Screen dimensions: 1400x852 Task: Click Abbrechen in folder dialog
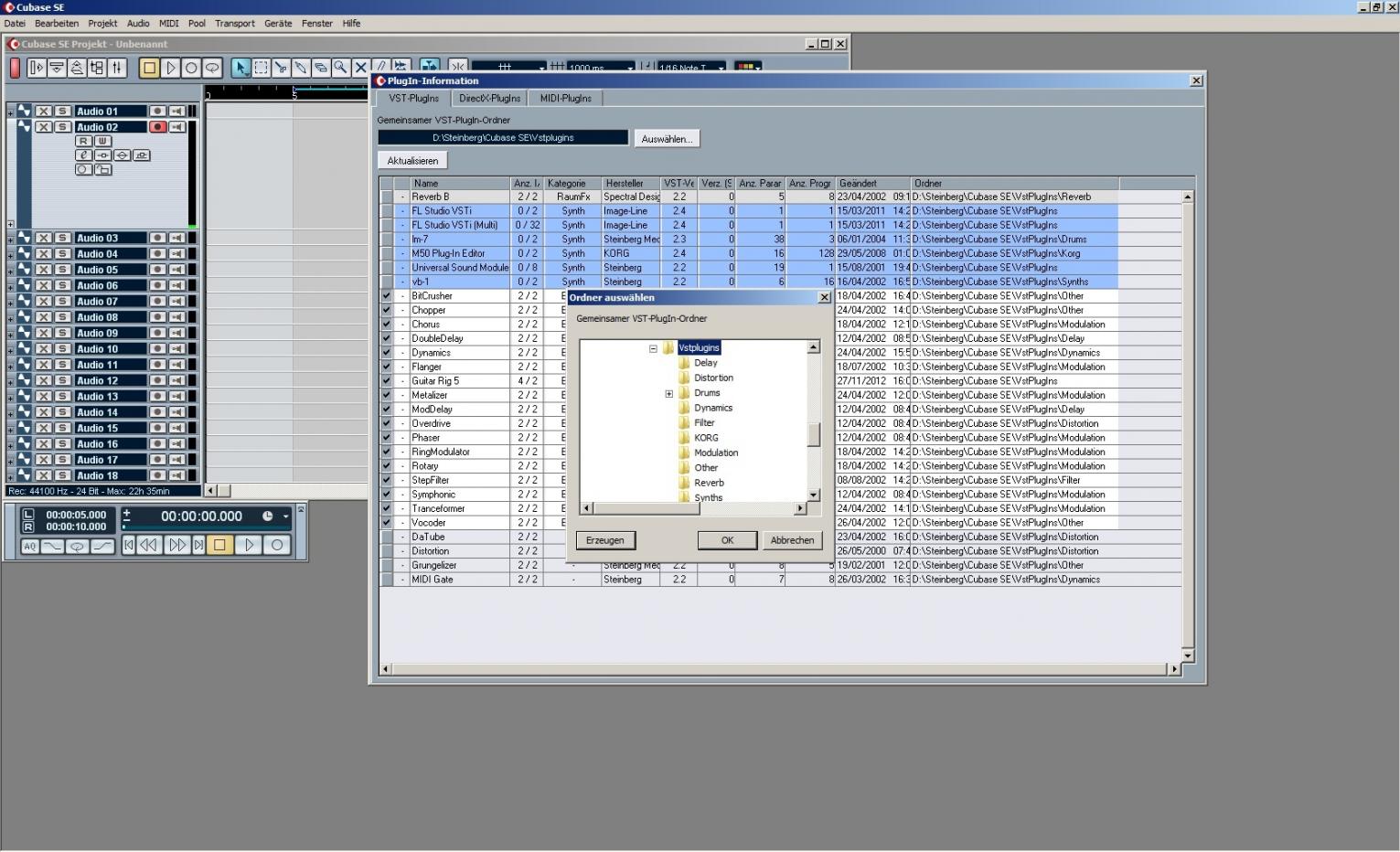[792, 541]
